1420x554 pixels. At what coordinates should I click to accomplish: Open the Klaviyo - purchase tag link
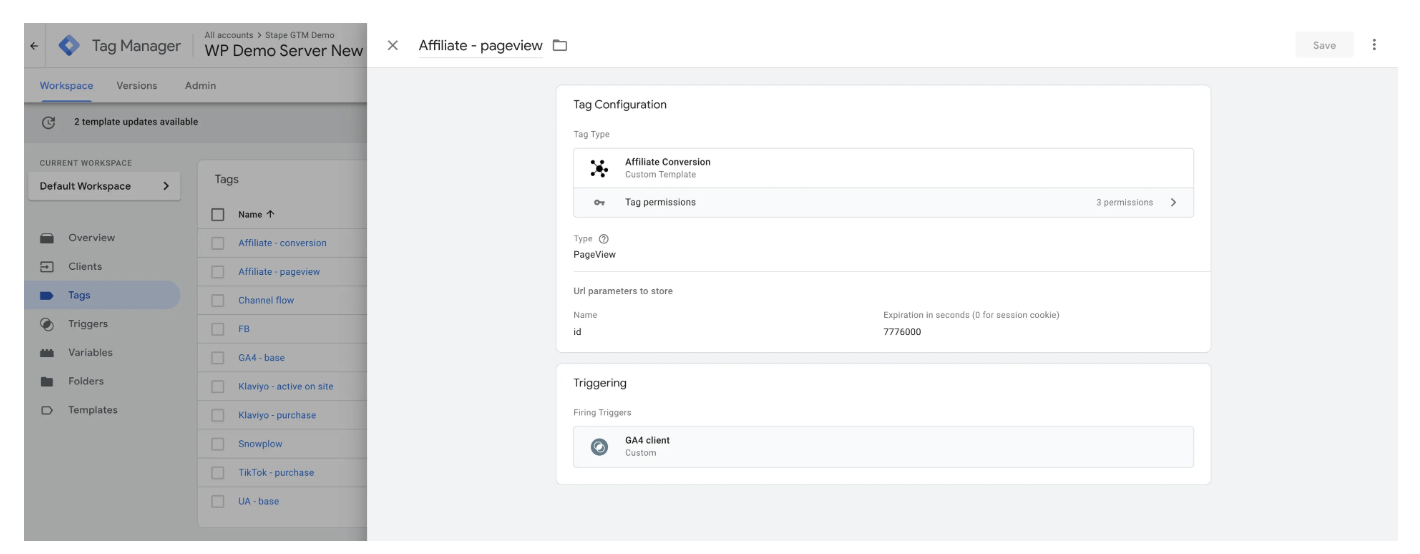pos(275,415)
